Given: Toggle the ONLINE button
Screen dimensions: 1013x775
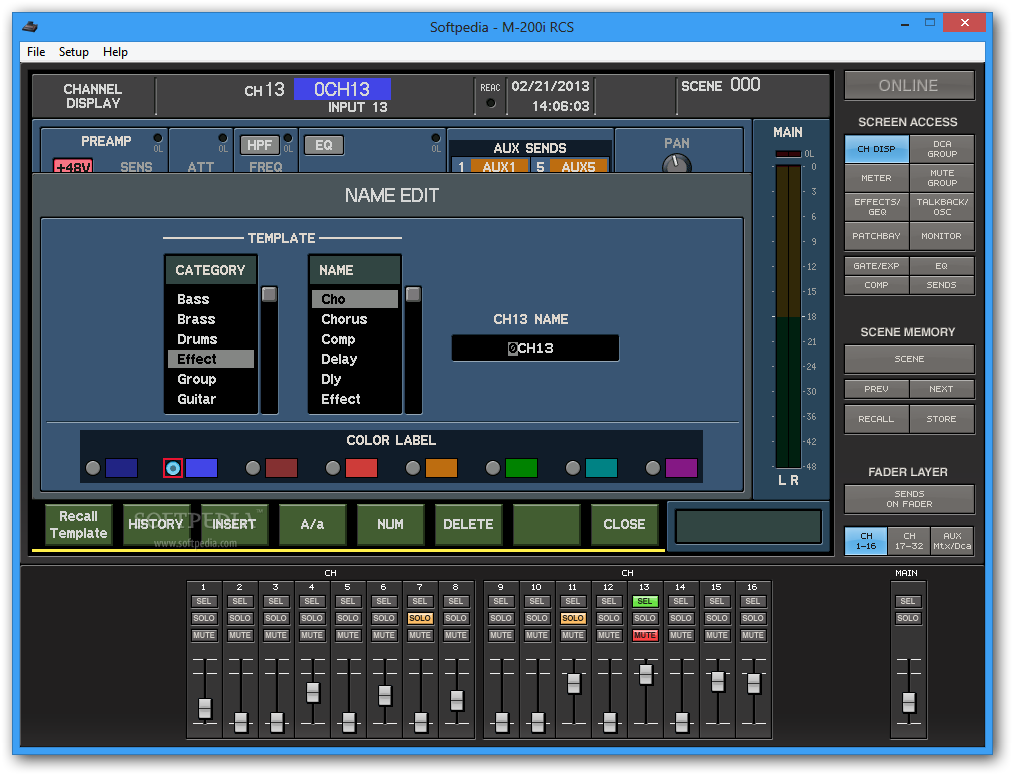Looking at the screenshot, I should pyautogui.click(x=908, y=85).
